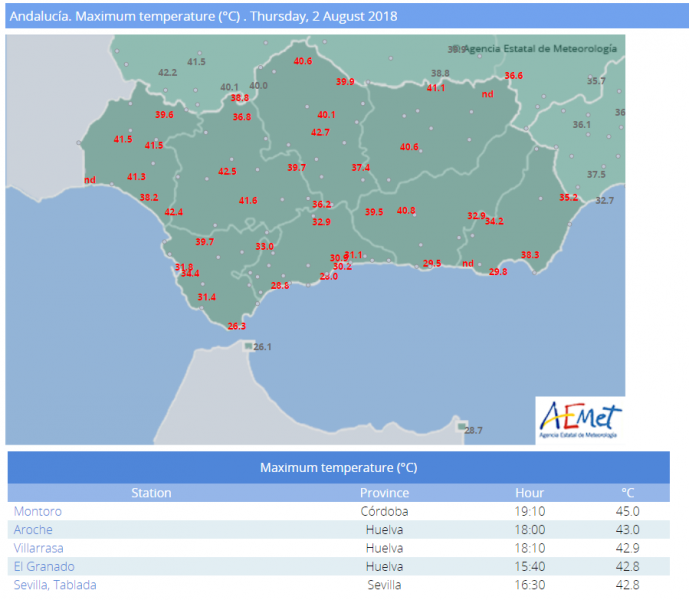Click the 40.6 label in Jaén area
This screenshot has width=689, height=600.
(x=409, y=147)
